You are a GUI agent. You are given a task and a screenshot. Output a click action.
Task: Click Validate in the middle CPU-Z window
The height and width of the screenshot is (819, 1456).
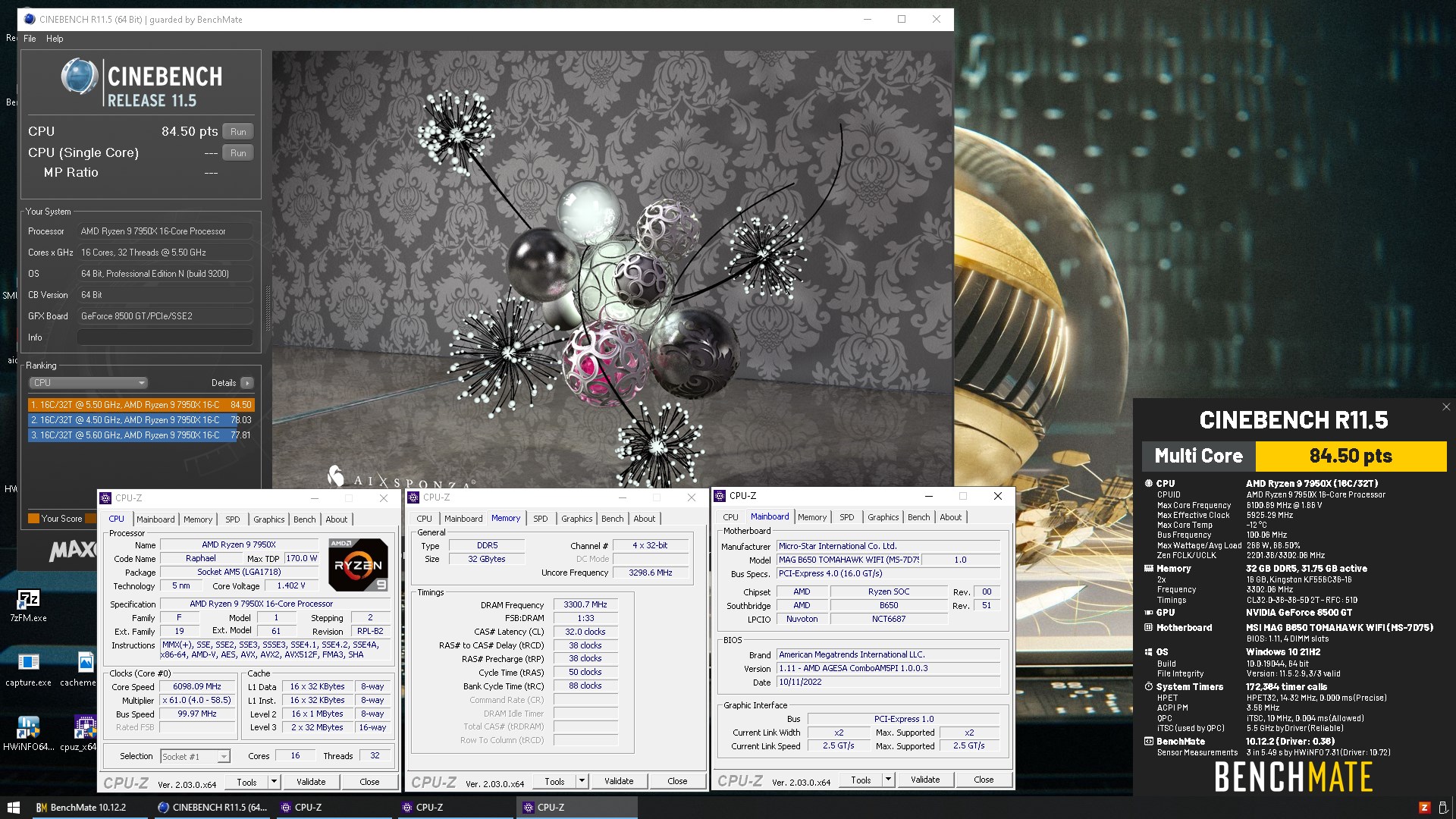(619, 781)
